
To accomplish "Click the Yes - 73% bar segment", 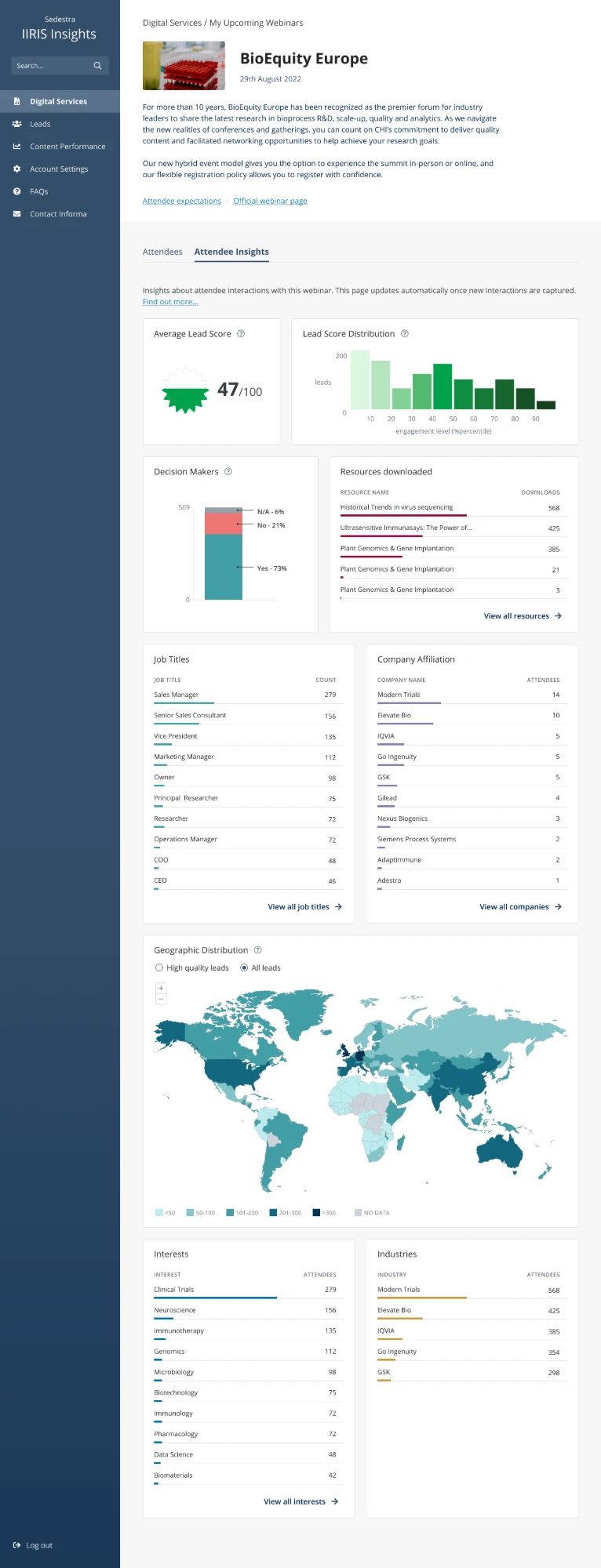I will (224, 567).
